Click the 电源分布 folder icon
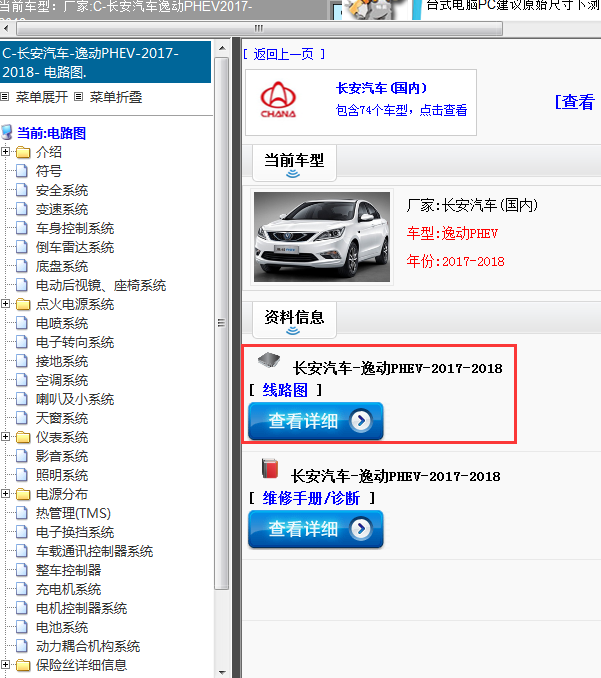The image size is (601, 678). (x=23, y=494)
